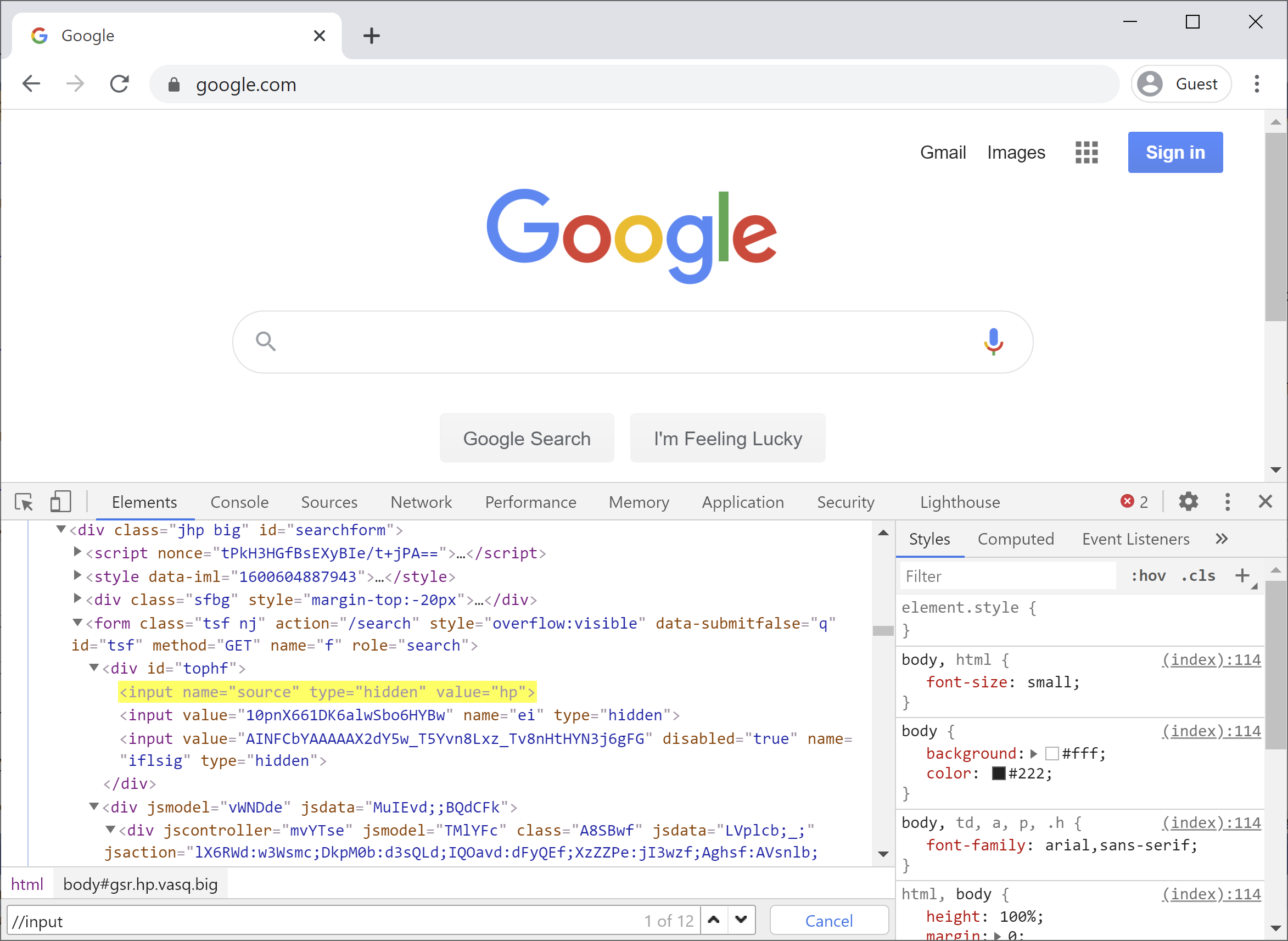Image resolution: width=1288 pixels, height=941 pixels.
Task: Expand the script nonce element node
Action: [x=77, y=552]
